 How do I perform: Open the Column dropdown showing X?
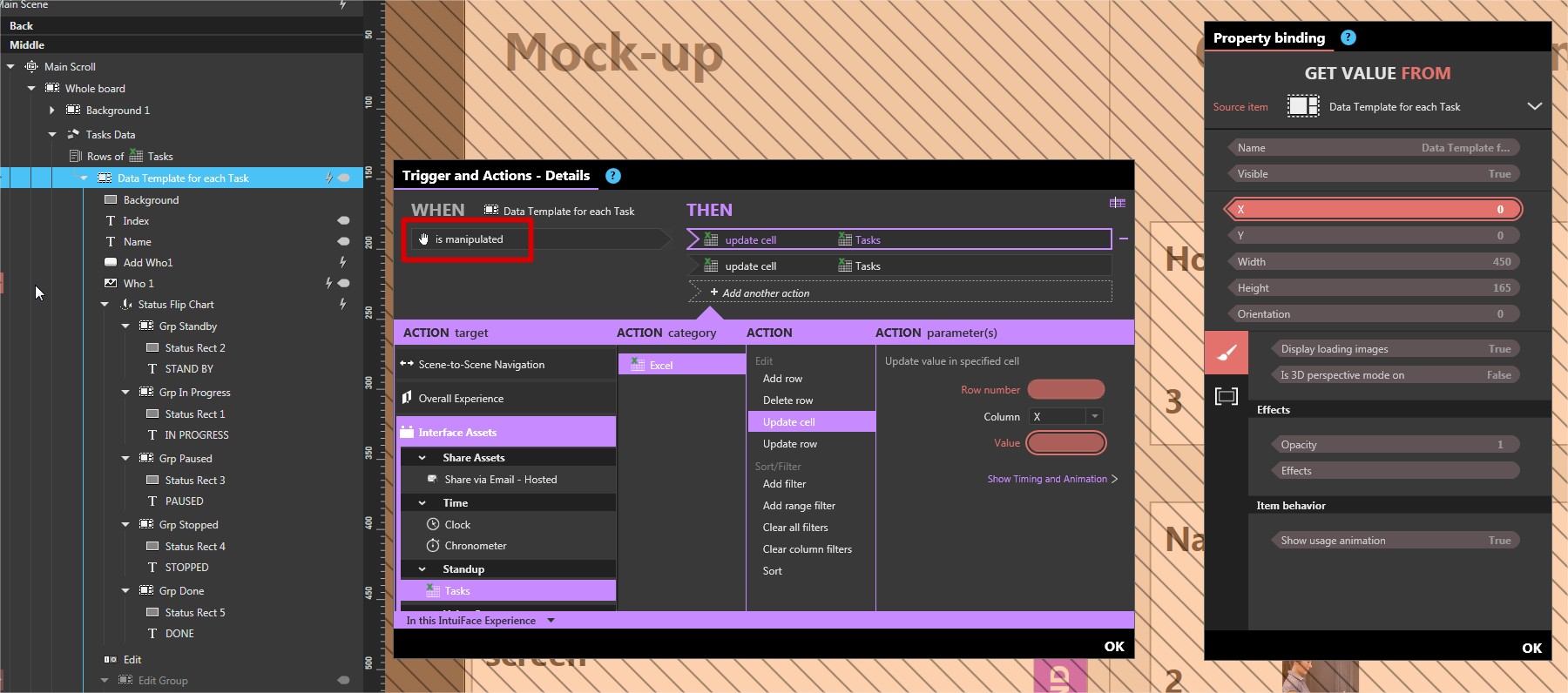pyautogui.click(x=1094, y=416)
